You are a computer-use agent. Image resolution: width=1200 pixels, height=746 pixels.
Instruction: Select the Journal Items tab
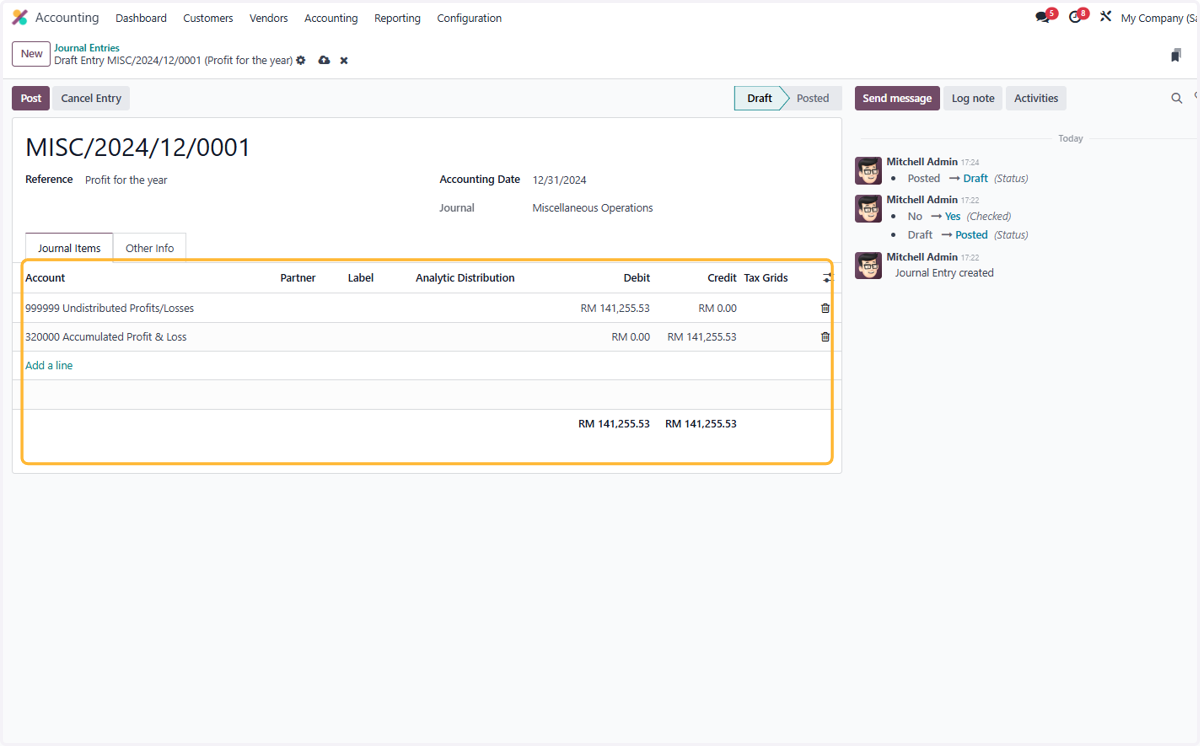69,248
